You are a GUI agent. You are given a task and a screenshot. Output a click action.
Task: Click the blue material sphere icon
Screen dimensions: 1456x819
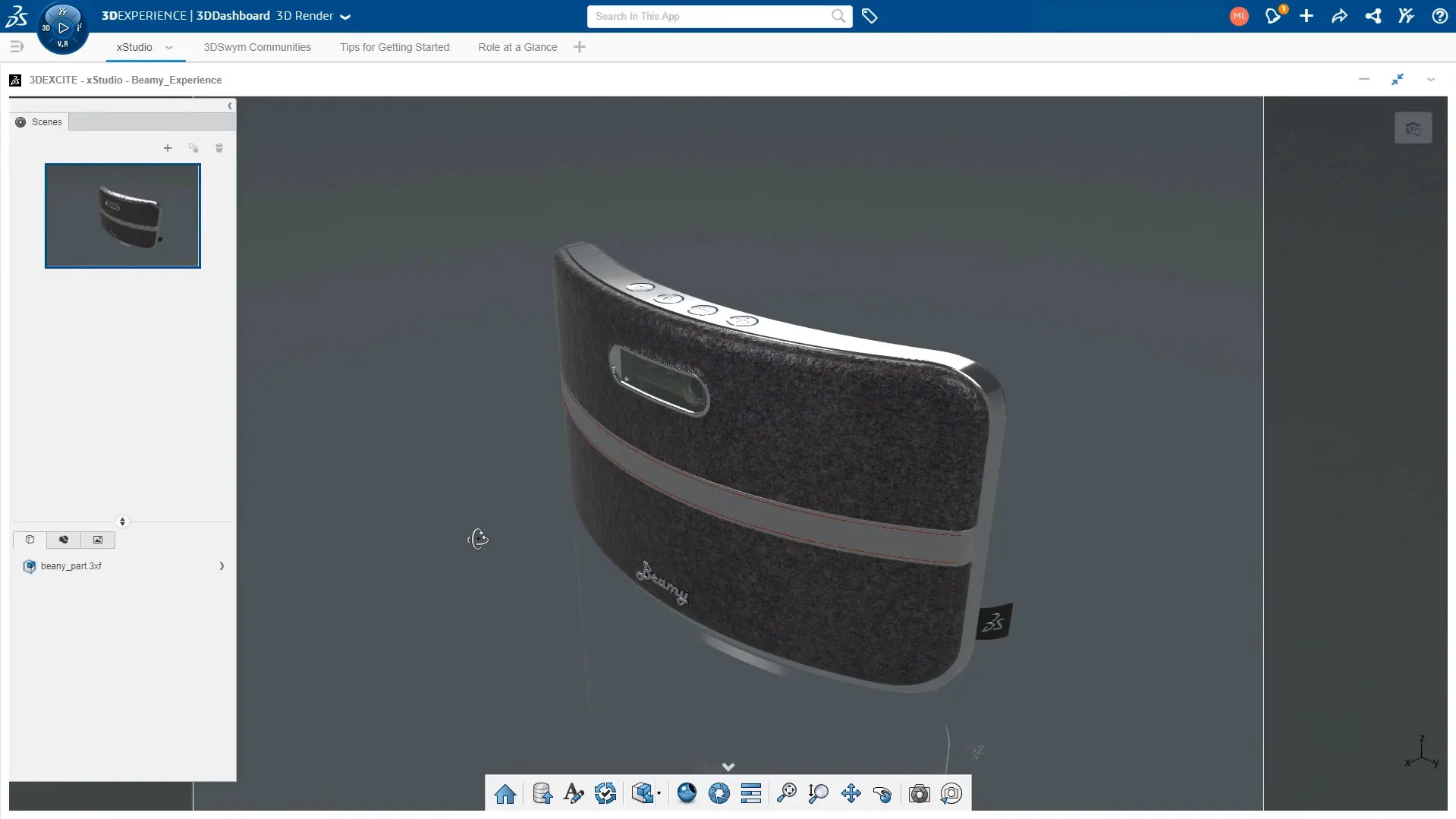tap(687, 794)
